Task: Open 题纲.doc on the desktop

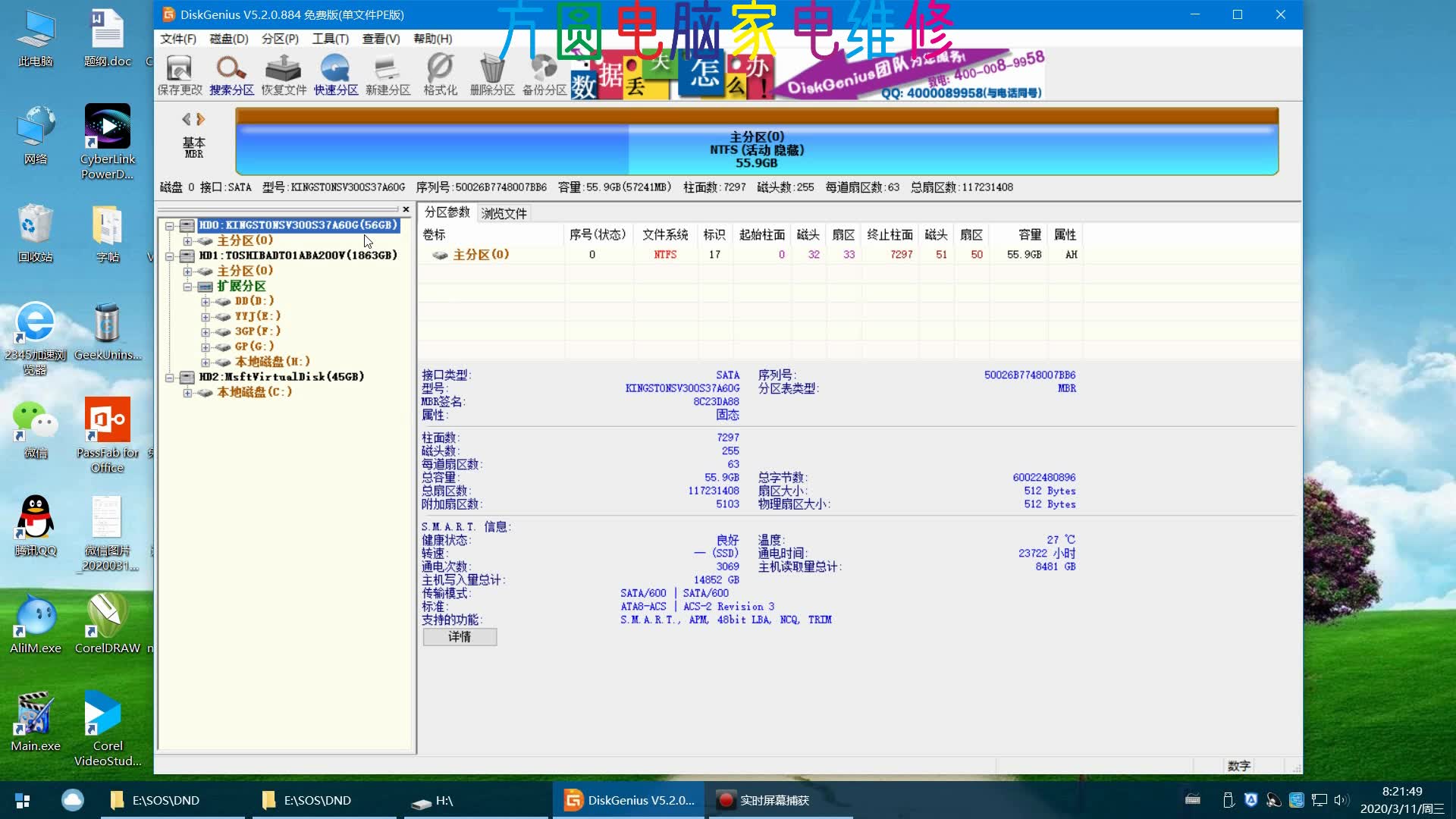Action: [x=108, y=38]
